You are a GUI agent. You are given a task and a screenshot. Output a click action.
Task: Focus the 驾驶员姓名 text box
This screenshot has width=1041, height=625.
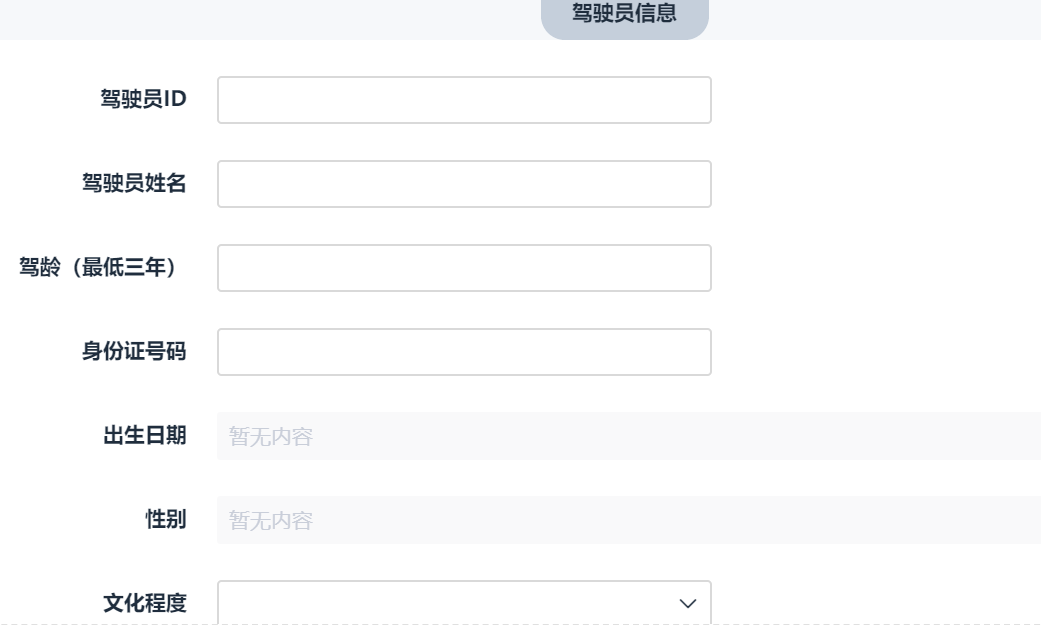click(x=464, y=184)
